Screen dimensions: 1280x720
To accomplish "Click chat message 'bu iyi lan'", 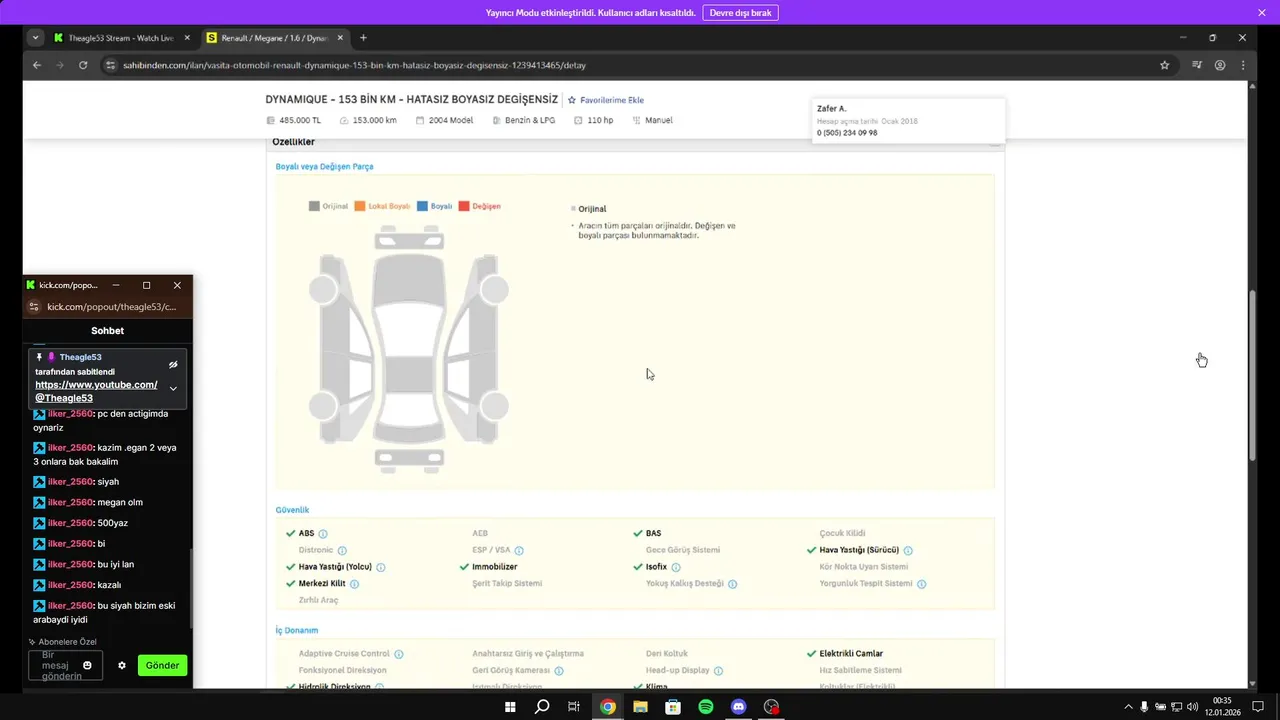I will coord(116,564).
